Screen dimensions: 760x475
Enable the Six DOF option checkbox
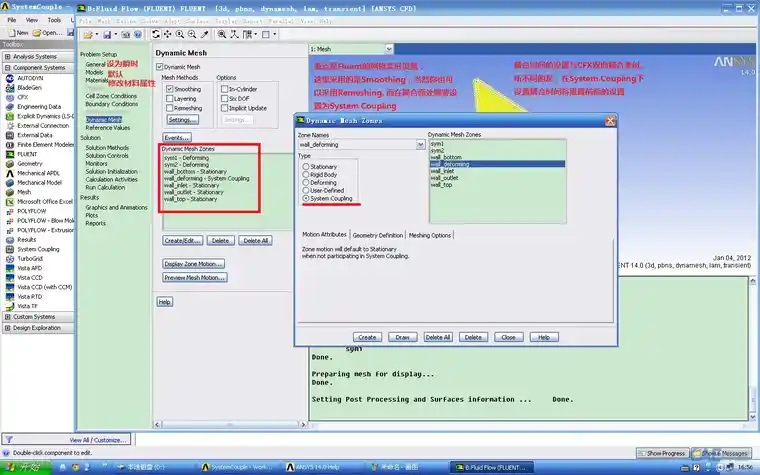click(x=224, y=99)
